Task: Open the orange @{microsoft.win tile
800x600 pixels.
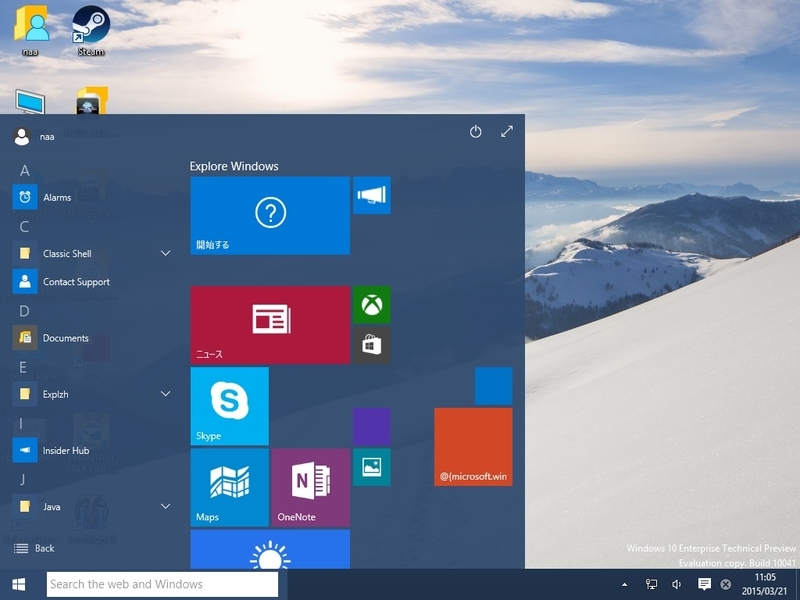Action: pyautogui.click(x=473, y=446)
